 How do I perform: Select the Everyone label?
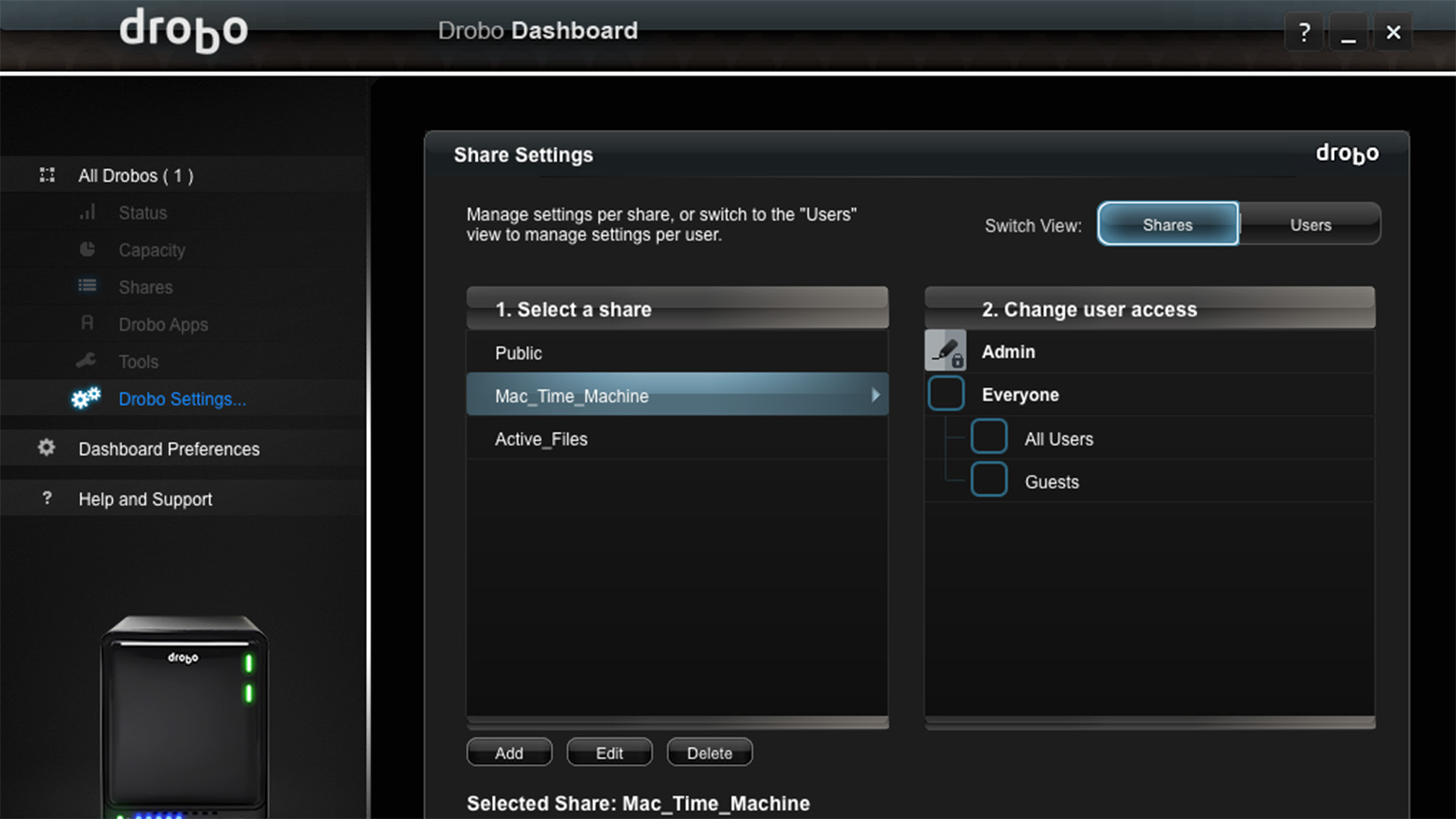[1020, 395]
